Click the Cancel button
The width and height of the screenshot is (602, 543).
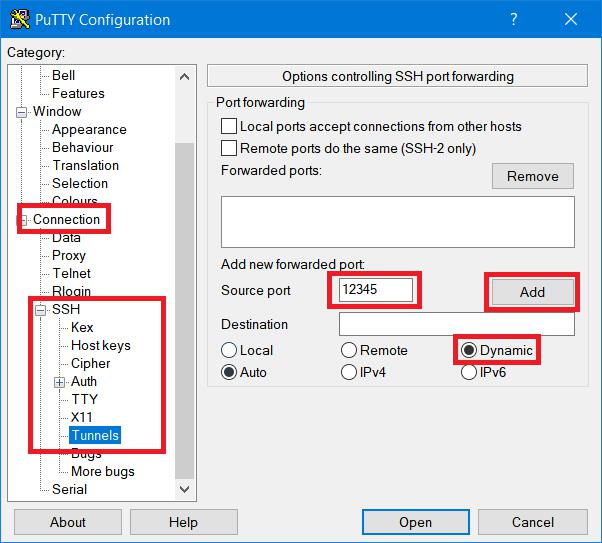(x=533, y=522)
